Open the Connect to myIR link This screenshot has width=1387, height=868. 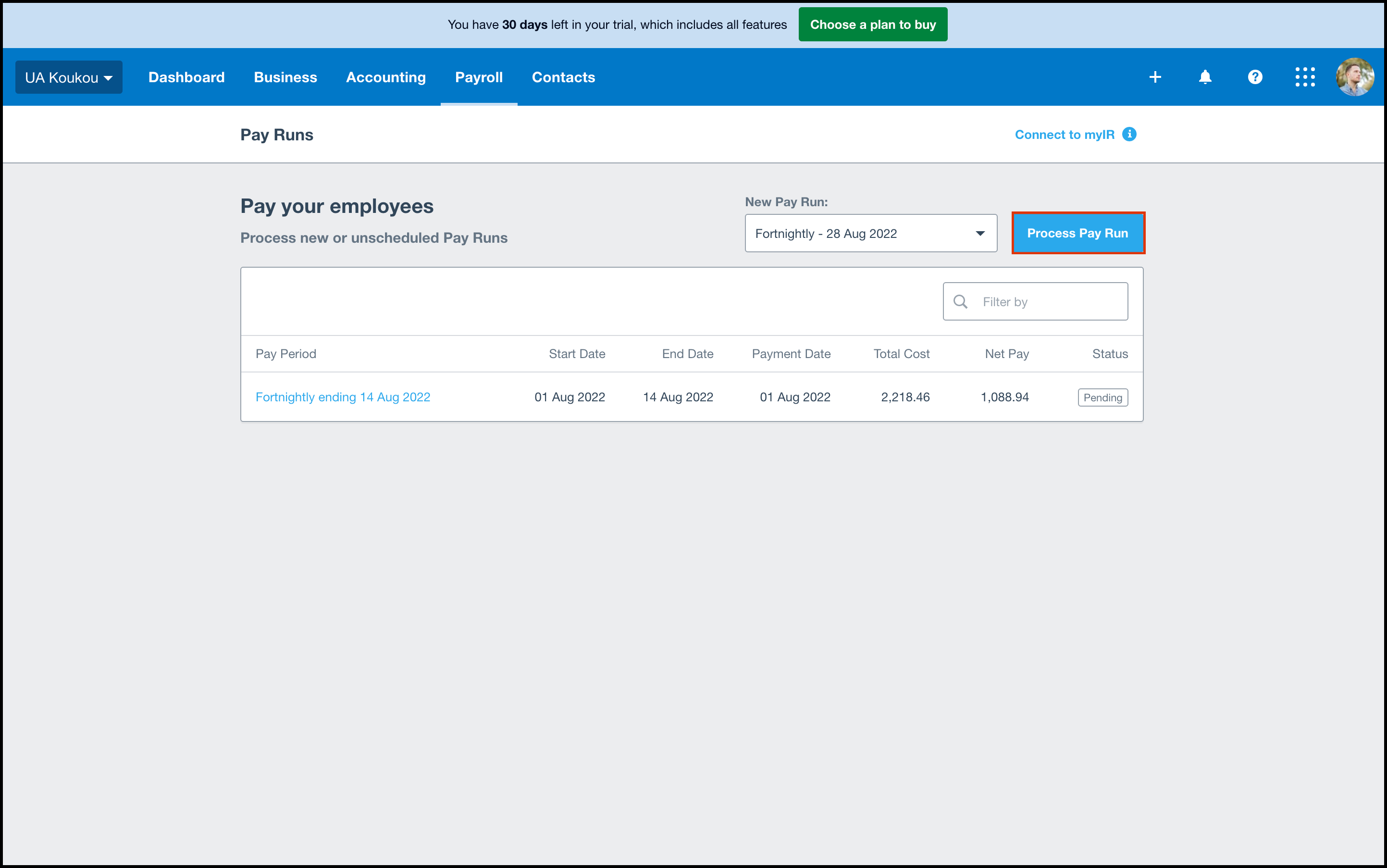[x=1065, y=135]
